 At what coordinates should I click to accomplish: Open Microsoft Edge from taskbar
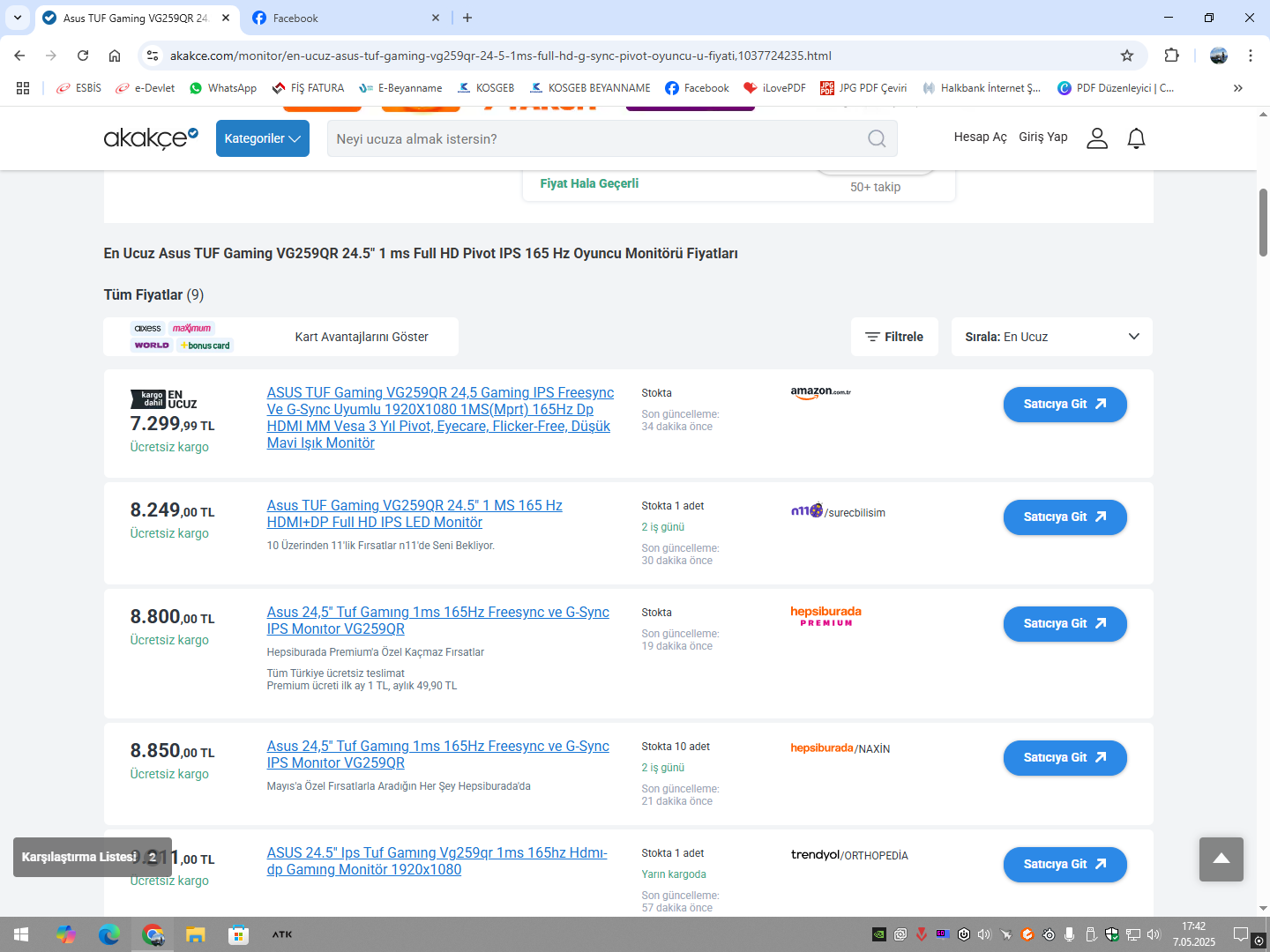[109, 934]
